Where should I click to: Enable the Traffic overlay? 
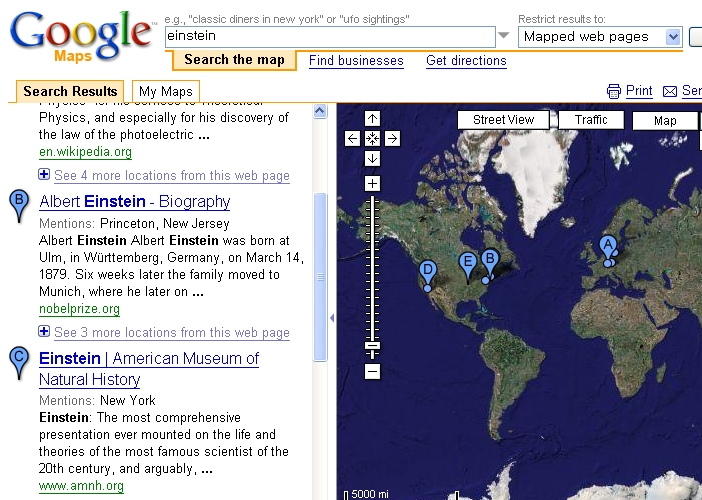tap(591, 120)
